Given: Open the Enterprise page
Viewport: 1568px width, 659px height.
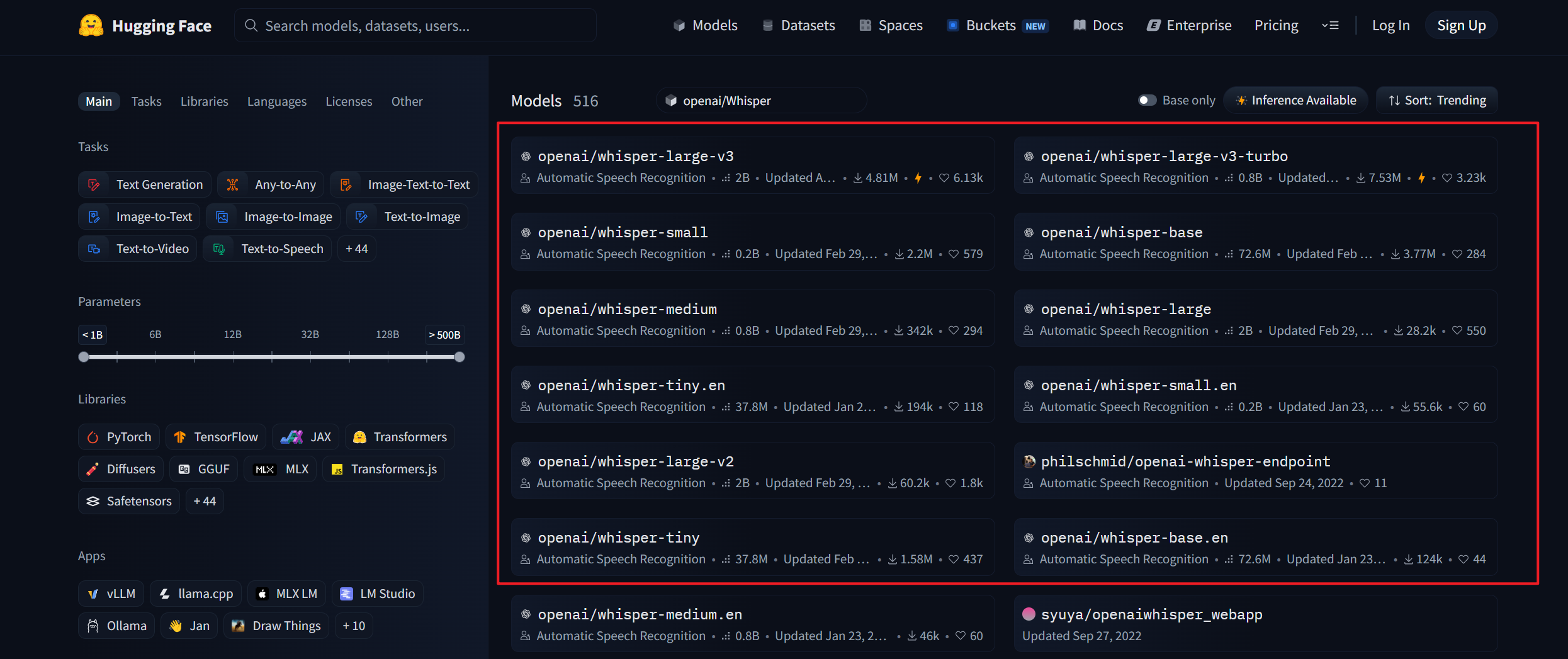Looking at the screenshot, I should (1189, 25).
